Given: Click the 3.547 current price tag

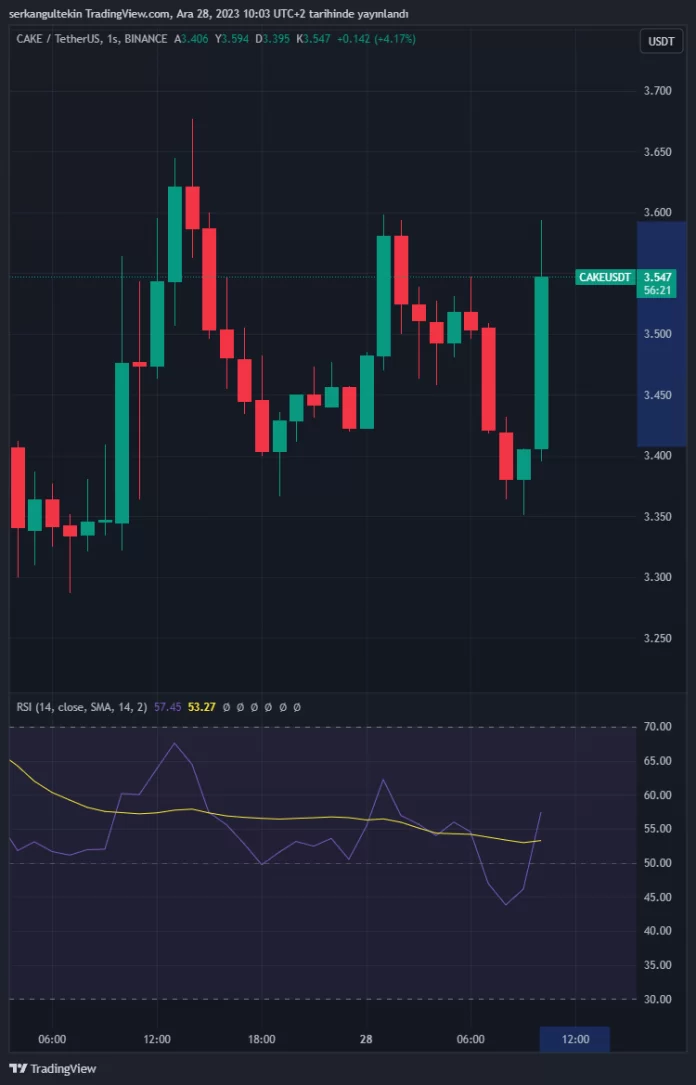Looking at the screenshot, I should pyautogui.click(x=657, y=277).
